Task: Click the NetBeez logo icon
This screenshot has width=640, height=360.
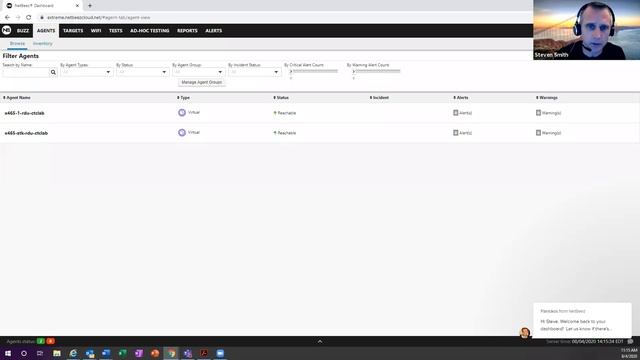Action: 7,30
